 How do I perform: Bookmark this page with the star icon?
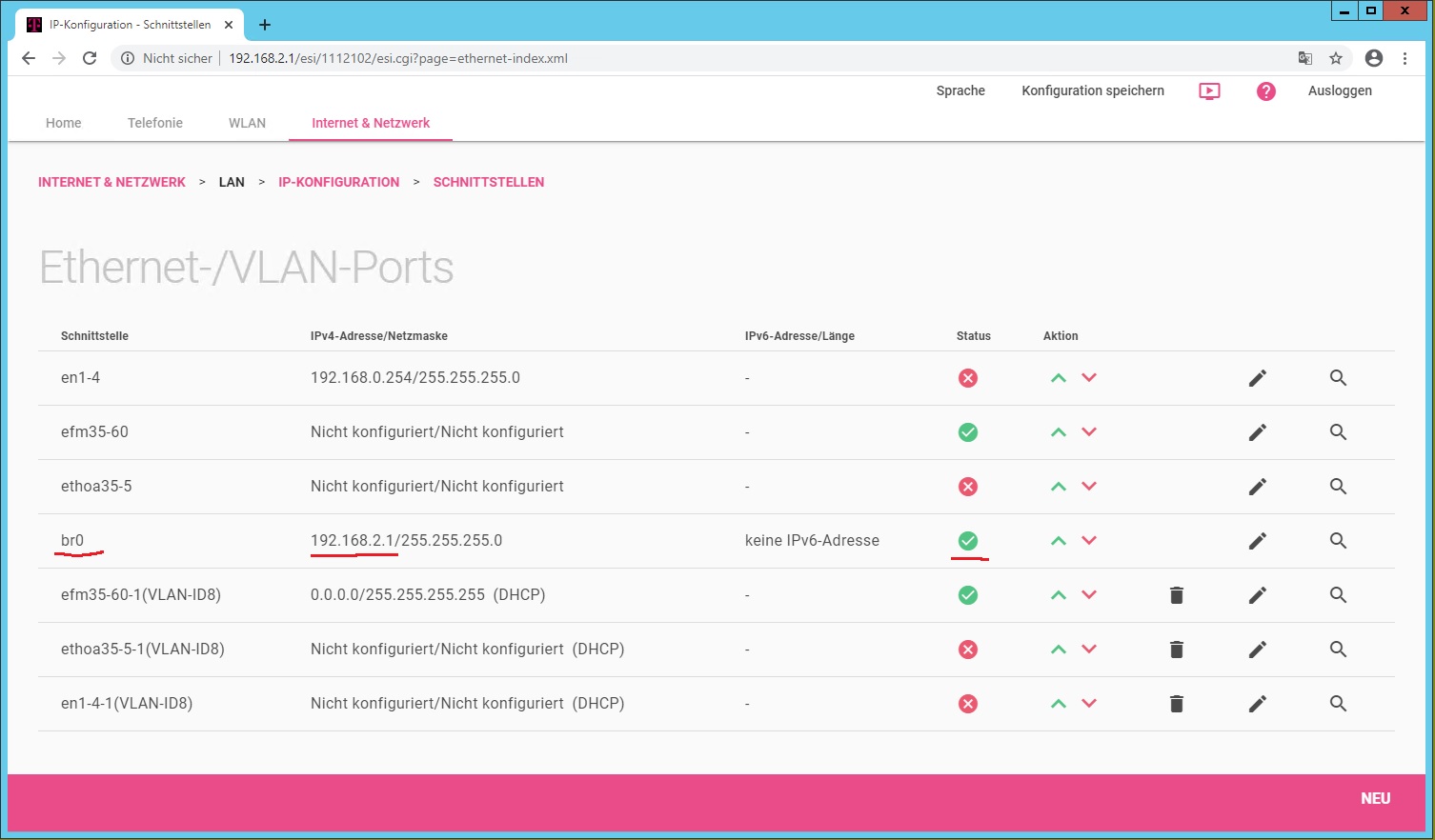click(x=1336, y=58)
